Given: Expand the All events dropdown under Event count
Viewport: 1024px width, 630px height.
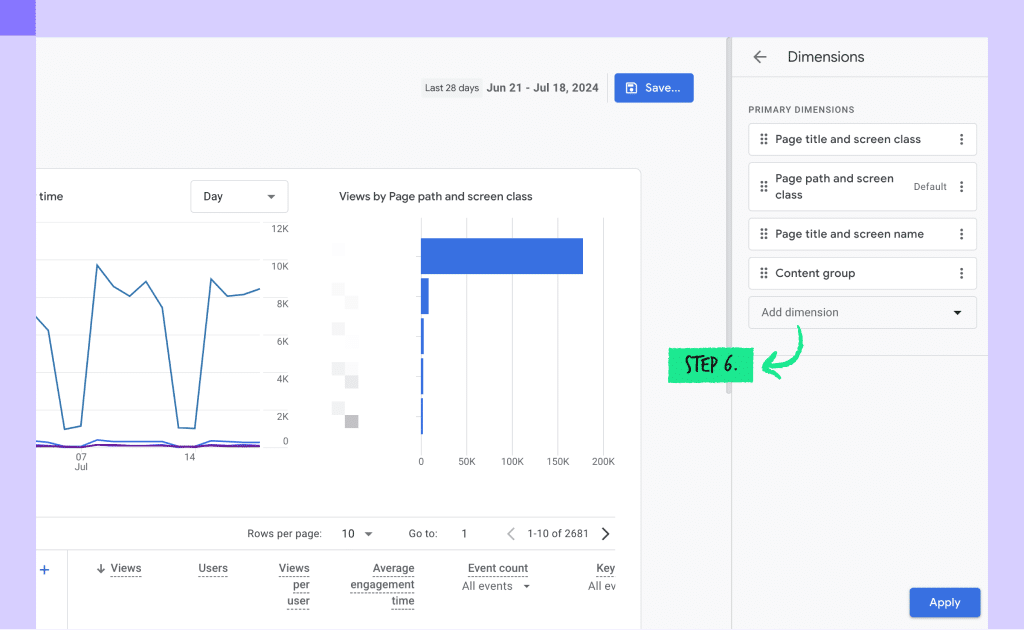Looking at the screenshot, I should pyautogui.click(x=496, y=586).
